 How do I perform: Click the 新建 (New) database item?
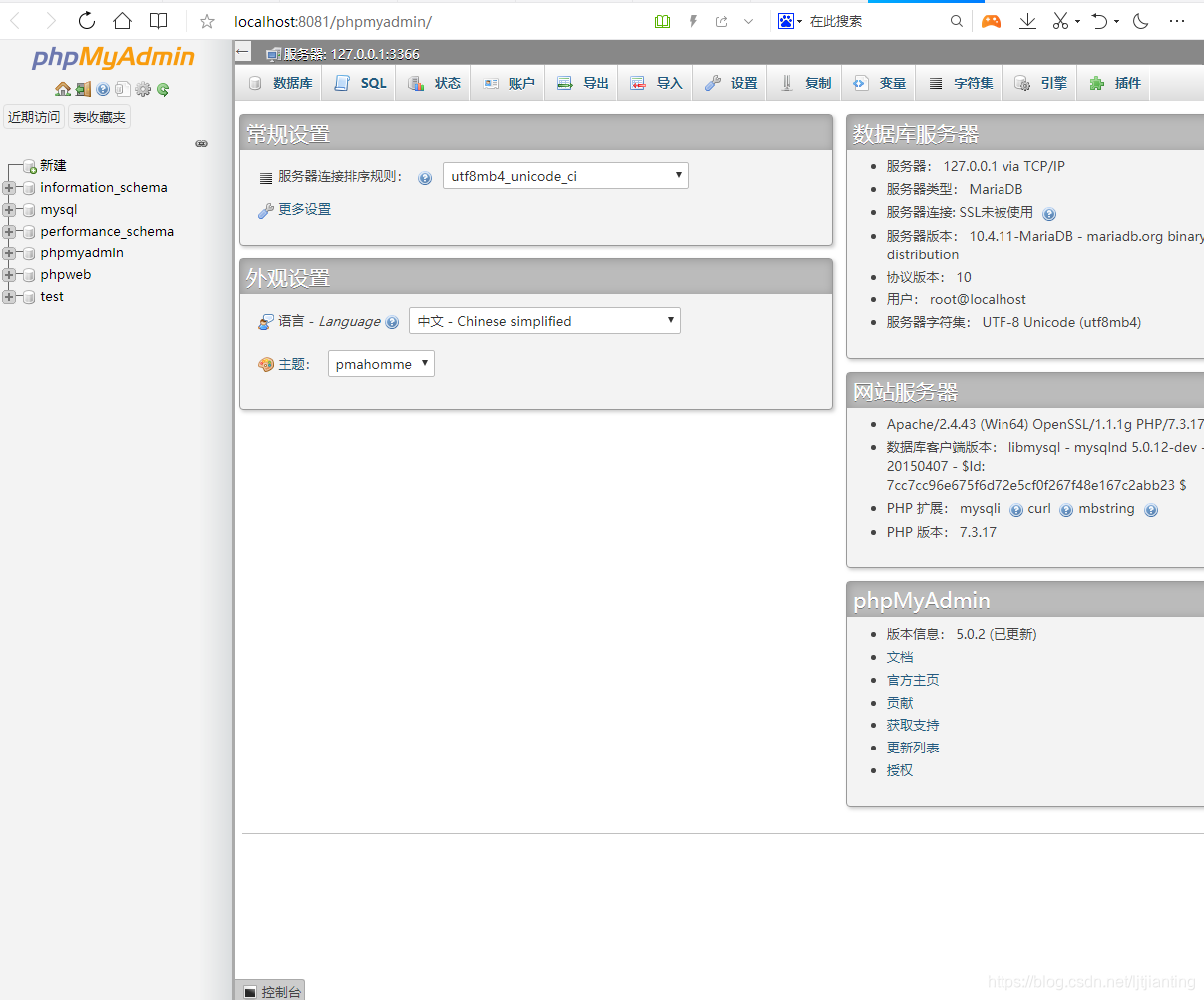[x=53, y=166]
